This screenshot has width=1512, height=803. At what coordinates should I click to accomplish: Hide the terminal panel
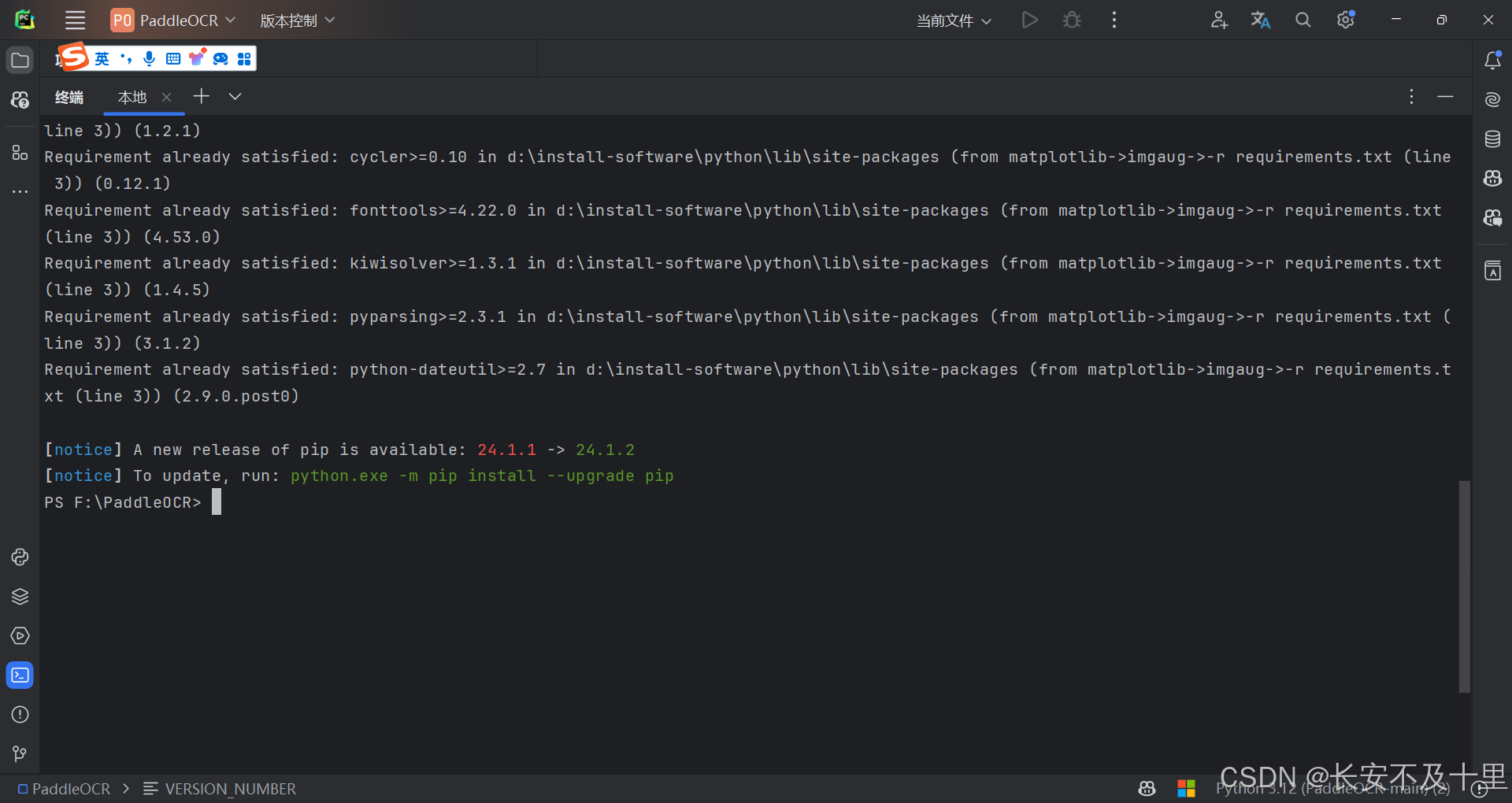point(1445,96)
